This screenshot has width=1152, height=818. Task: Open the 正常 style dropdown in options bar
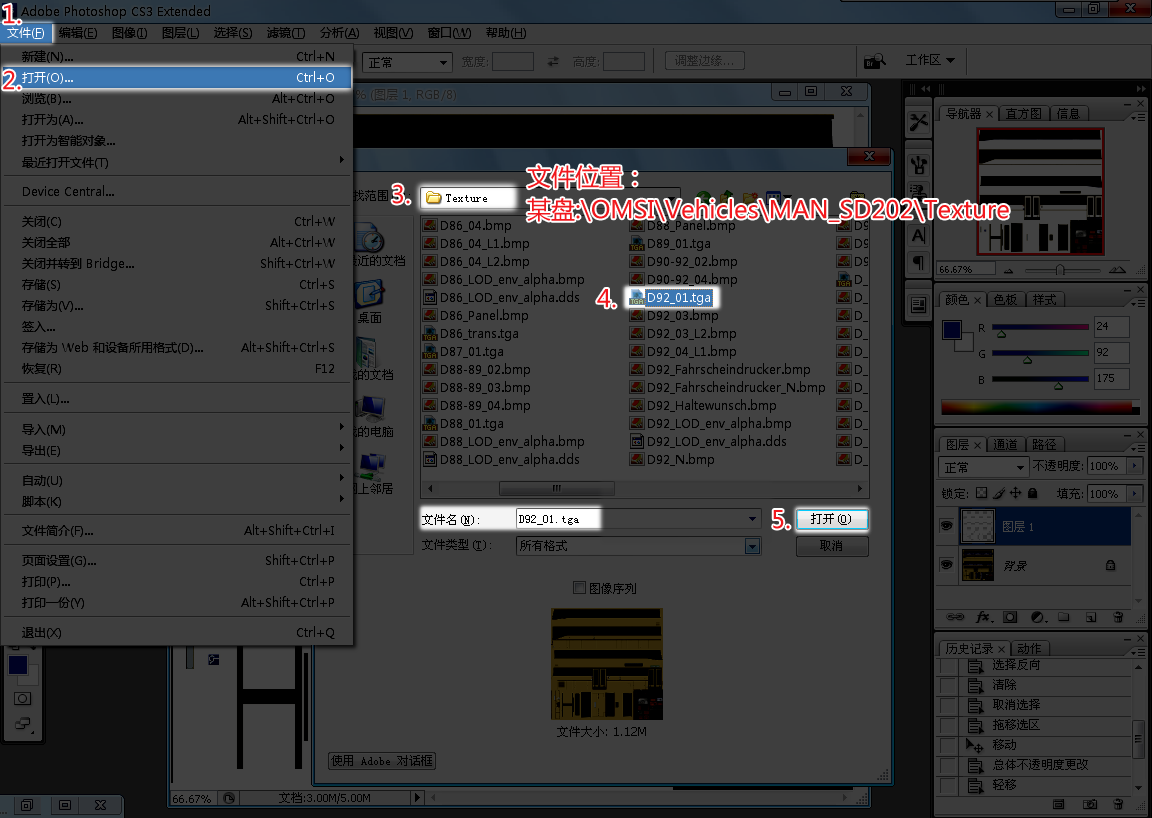(x=406, y=62)
